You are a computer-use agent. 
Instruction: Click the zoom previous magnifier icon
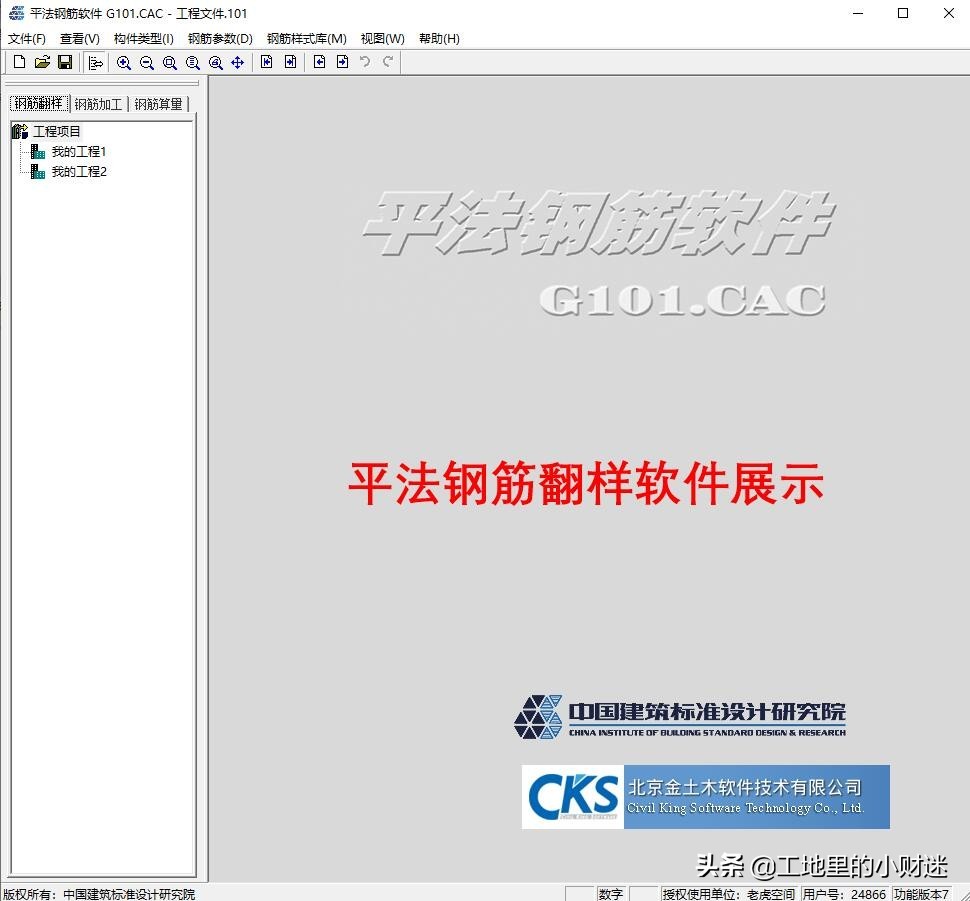[x=215, y=63]
